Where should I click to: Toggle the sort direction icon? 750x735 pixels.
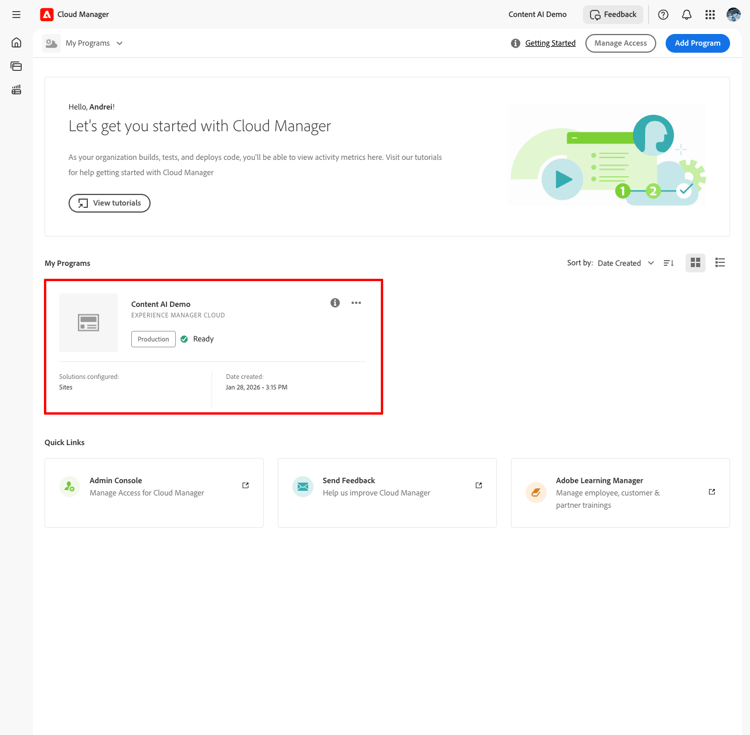(x=668, y=263)
